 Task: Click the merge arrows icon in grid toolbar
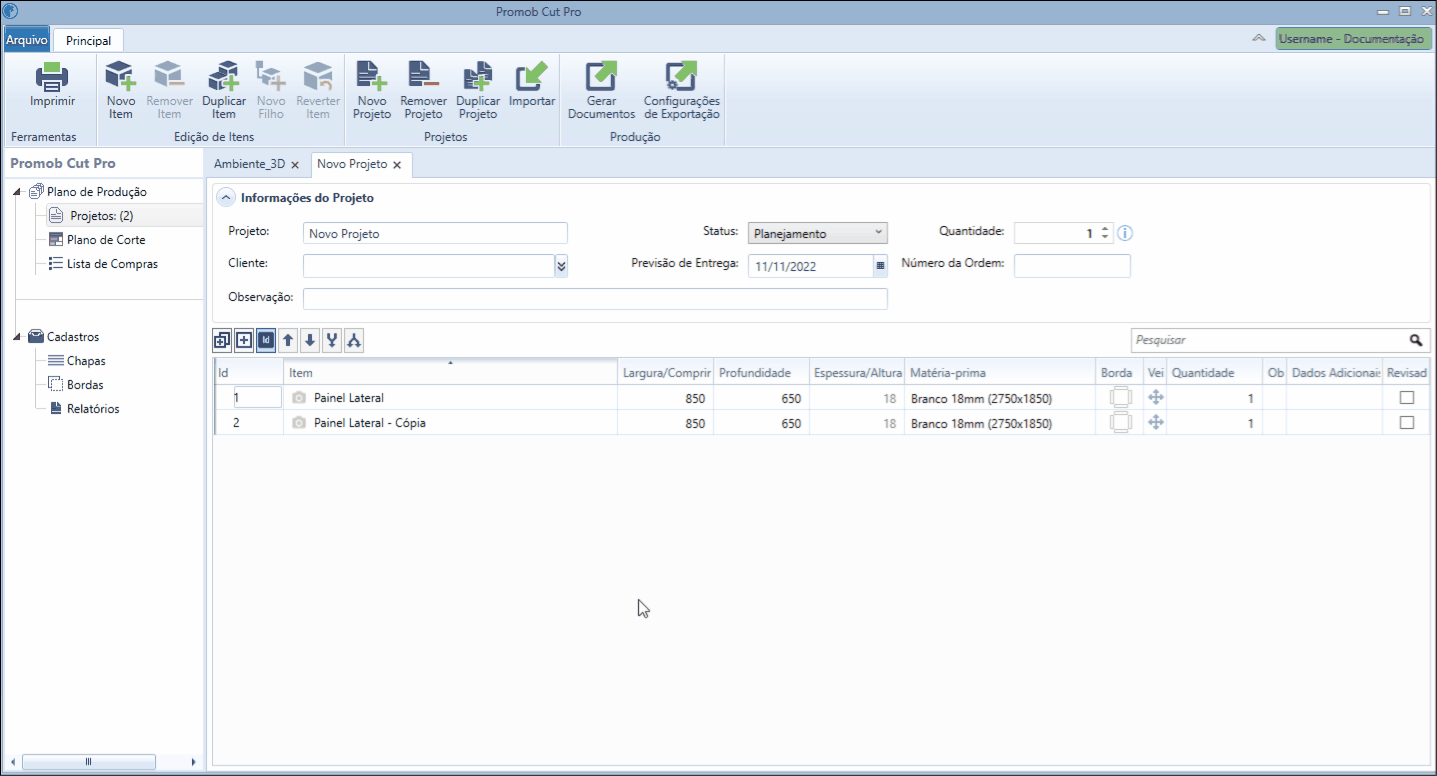(332, 340)
